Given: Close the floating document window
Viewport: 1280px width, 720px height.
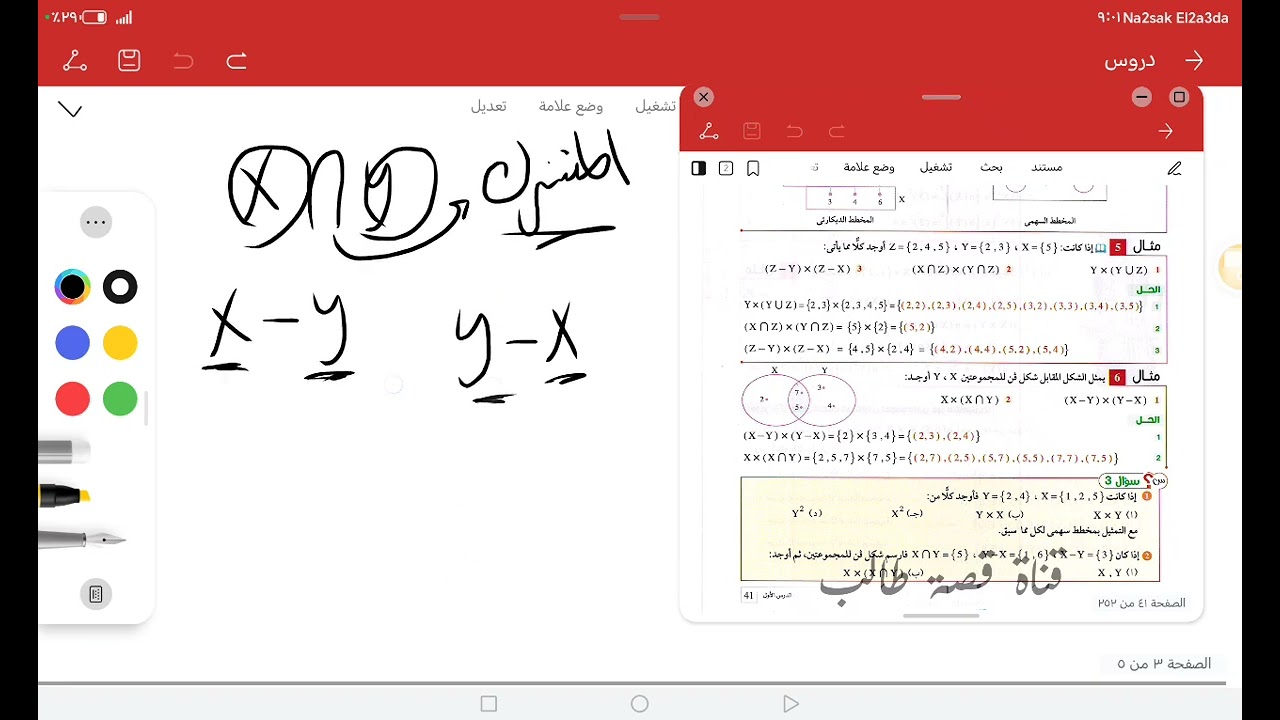Looking at the screenshot, I should pos(704,97).
